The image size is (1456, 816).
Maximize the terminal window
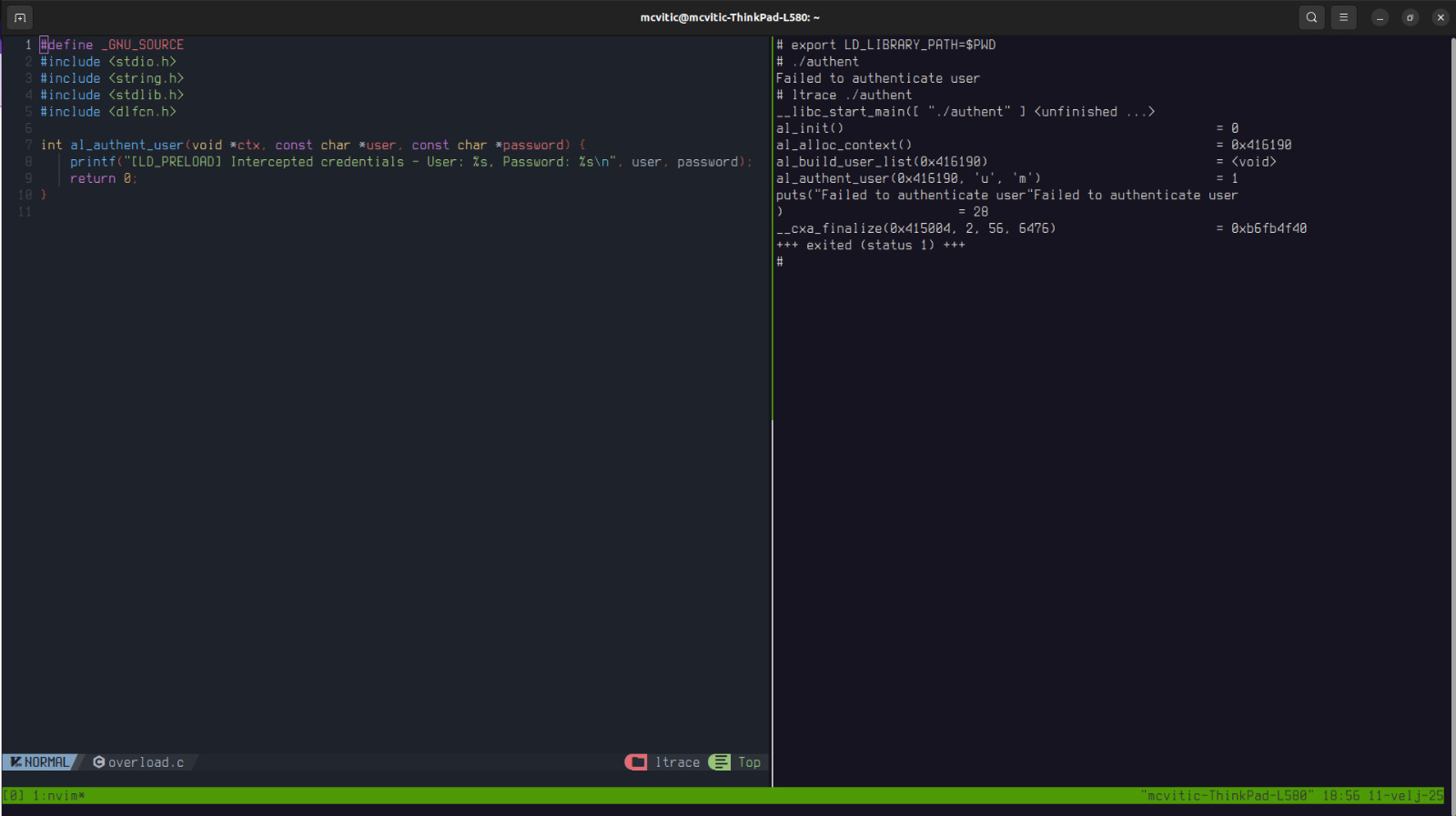point(1410,17)
